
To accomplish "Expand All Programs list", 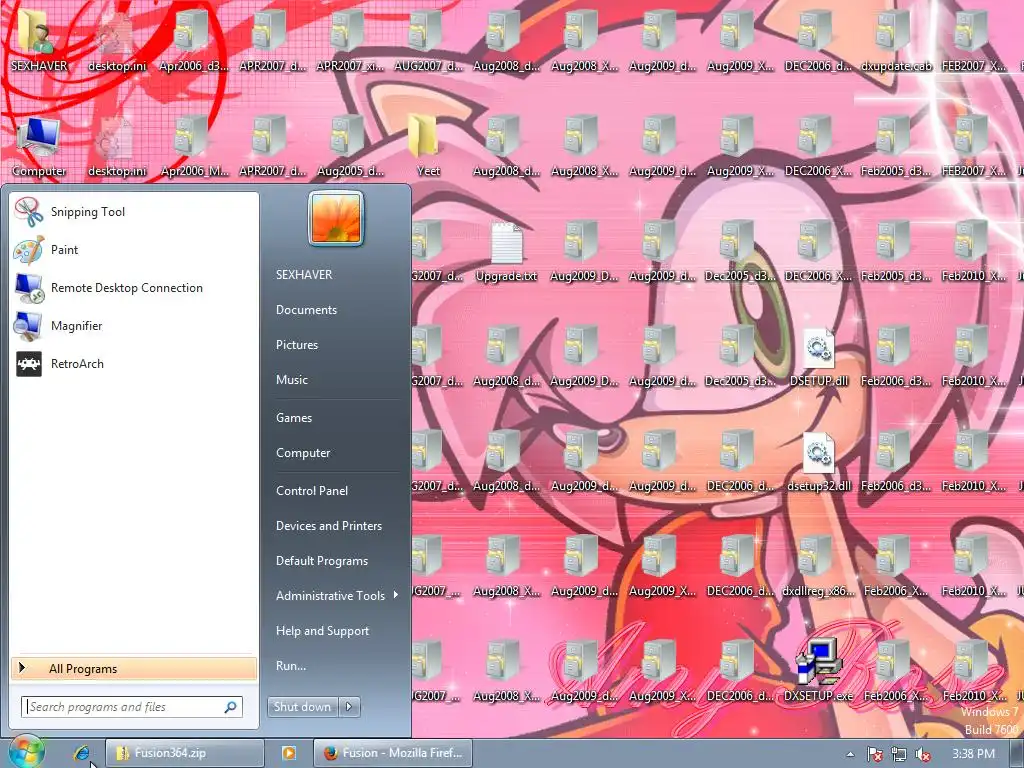I will [x=134, y=669].
